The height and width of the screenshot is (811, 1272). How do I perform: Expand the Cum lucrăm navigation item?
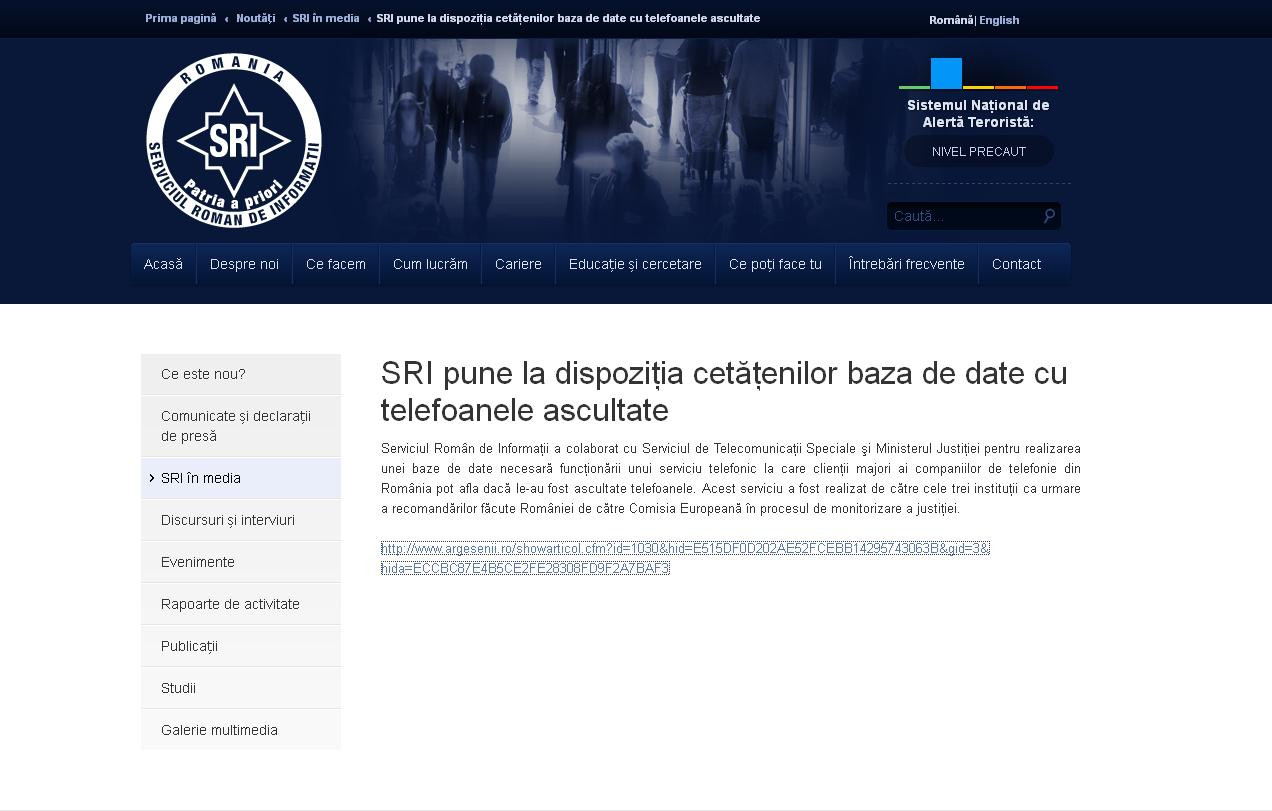point(430,263)
